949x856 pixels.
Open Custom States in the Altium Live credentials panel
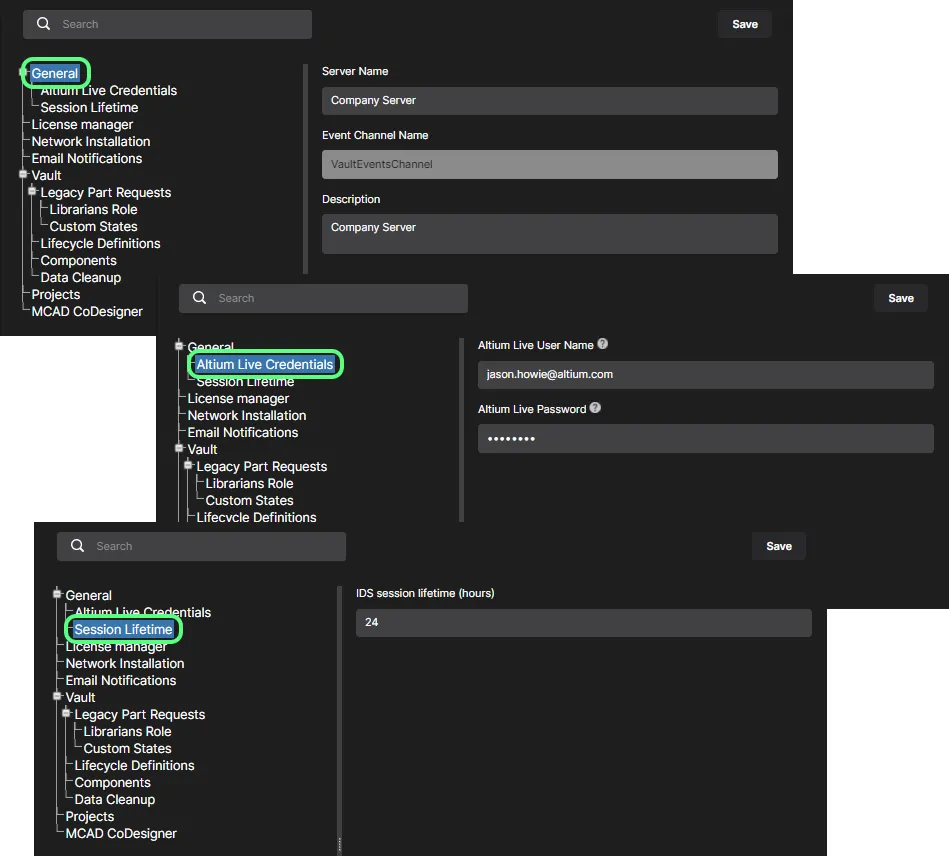tap(249, 501)
